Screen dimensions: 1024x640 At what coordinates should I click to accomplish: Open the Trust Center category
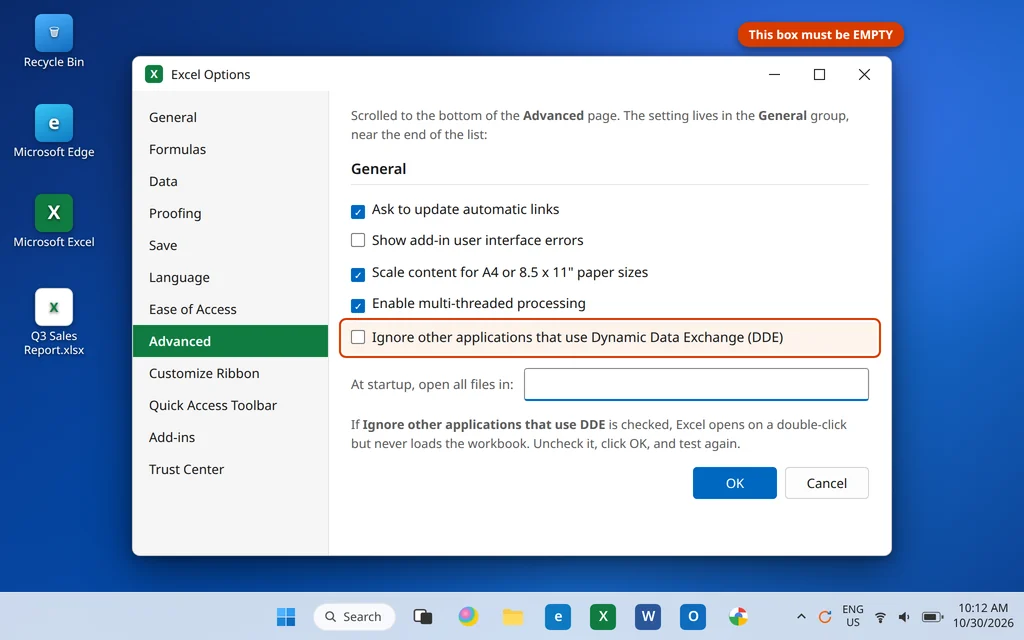coord(230,470)
